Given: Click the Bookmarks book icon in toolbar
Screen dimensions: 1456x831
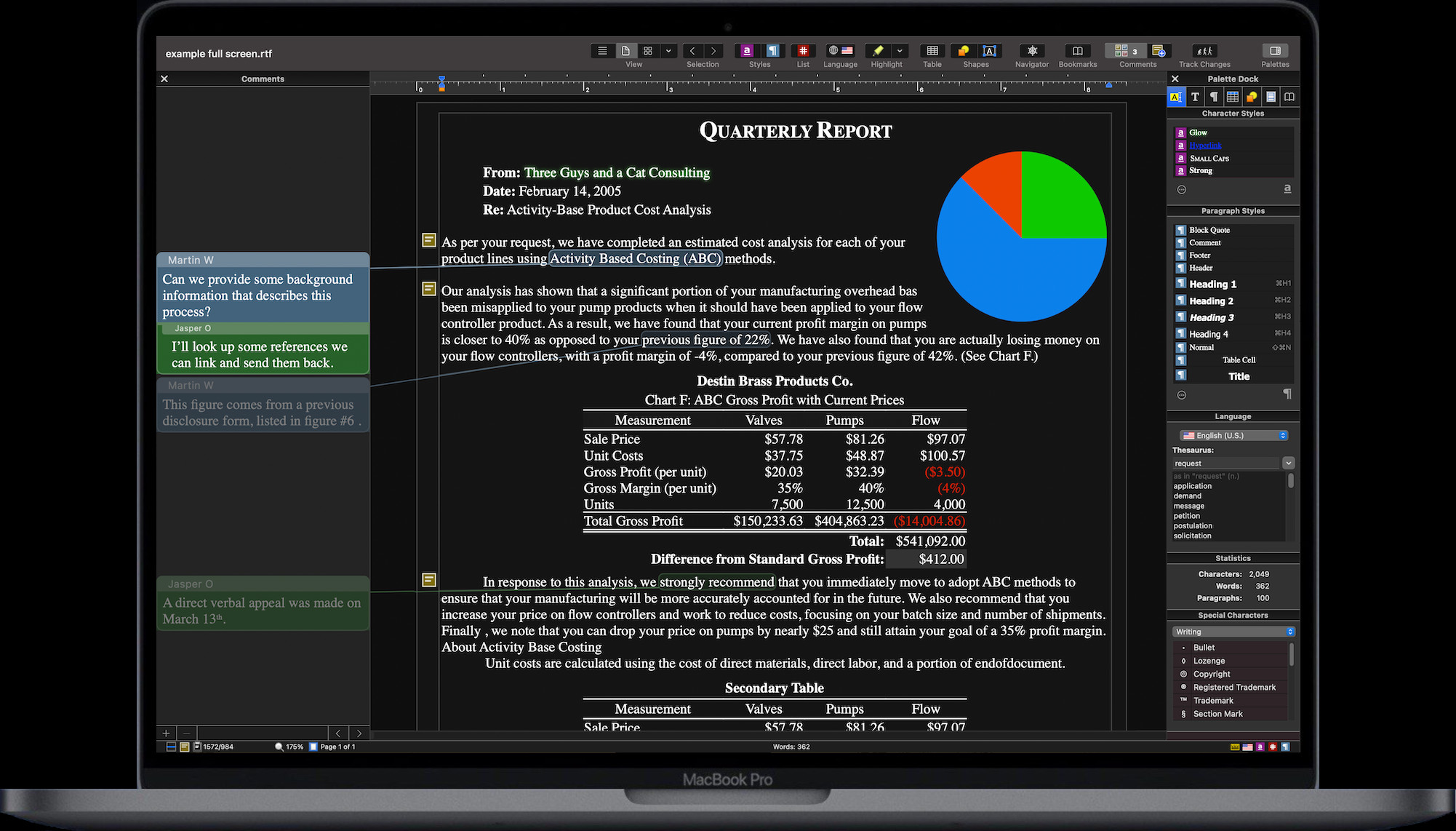Looking at the screenshot, I should (1077, 51).
